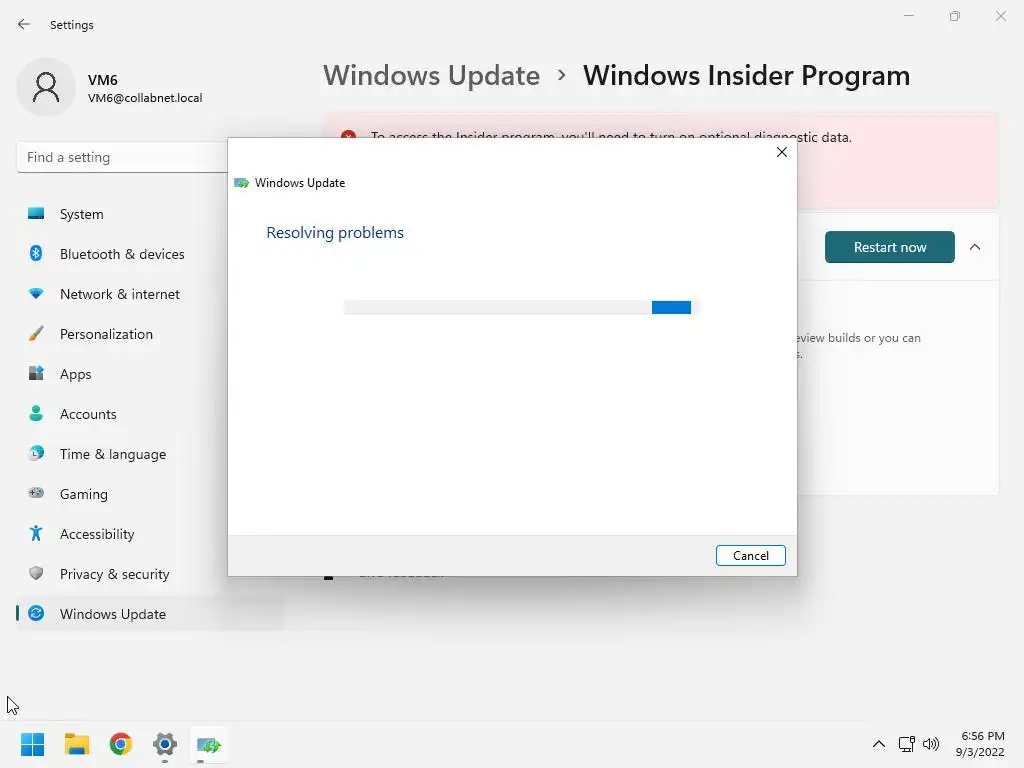Close the Windows Update troubleshooter dialog
Viewport: 1024px width, 768px height.
coord(782,152)
